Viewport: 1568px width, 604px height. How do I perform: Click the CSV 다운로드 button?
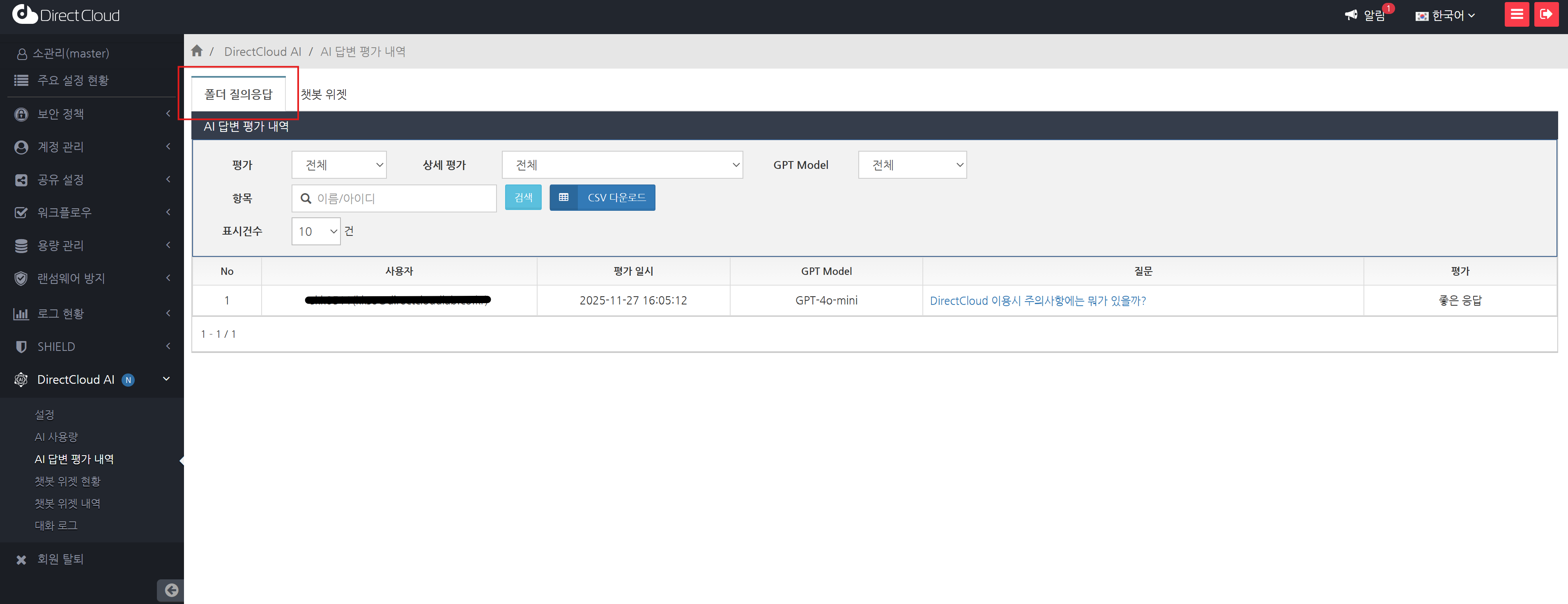(602, 198)
